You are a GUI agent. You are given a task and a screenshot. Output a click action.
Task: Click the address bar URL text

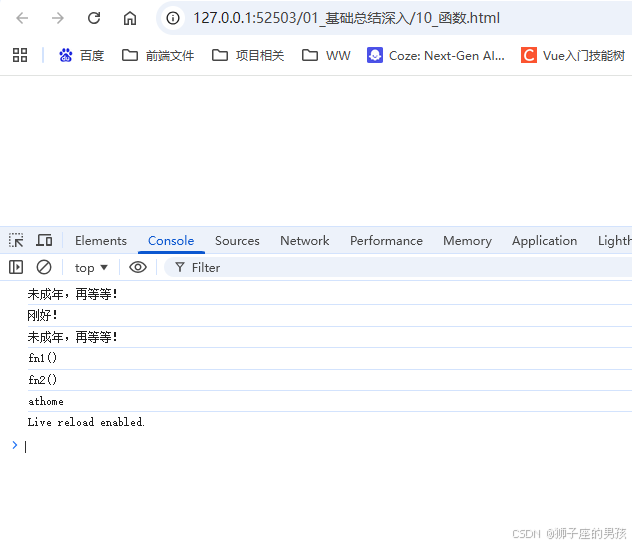coord(346,18)
